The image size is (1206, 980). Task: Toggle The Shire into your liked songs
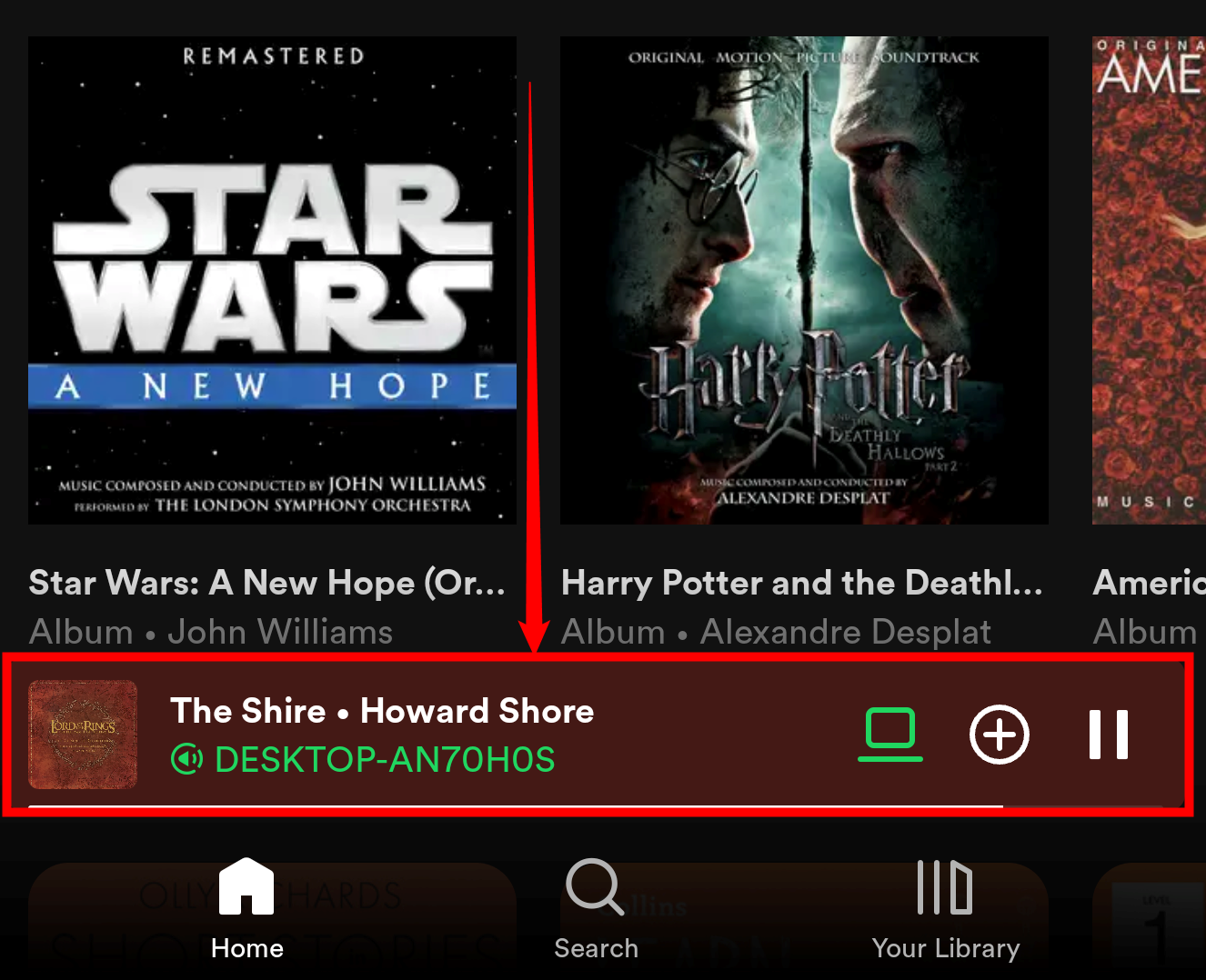[x=999, y=735]
